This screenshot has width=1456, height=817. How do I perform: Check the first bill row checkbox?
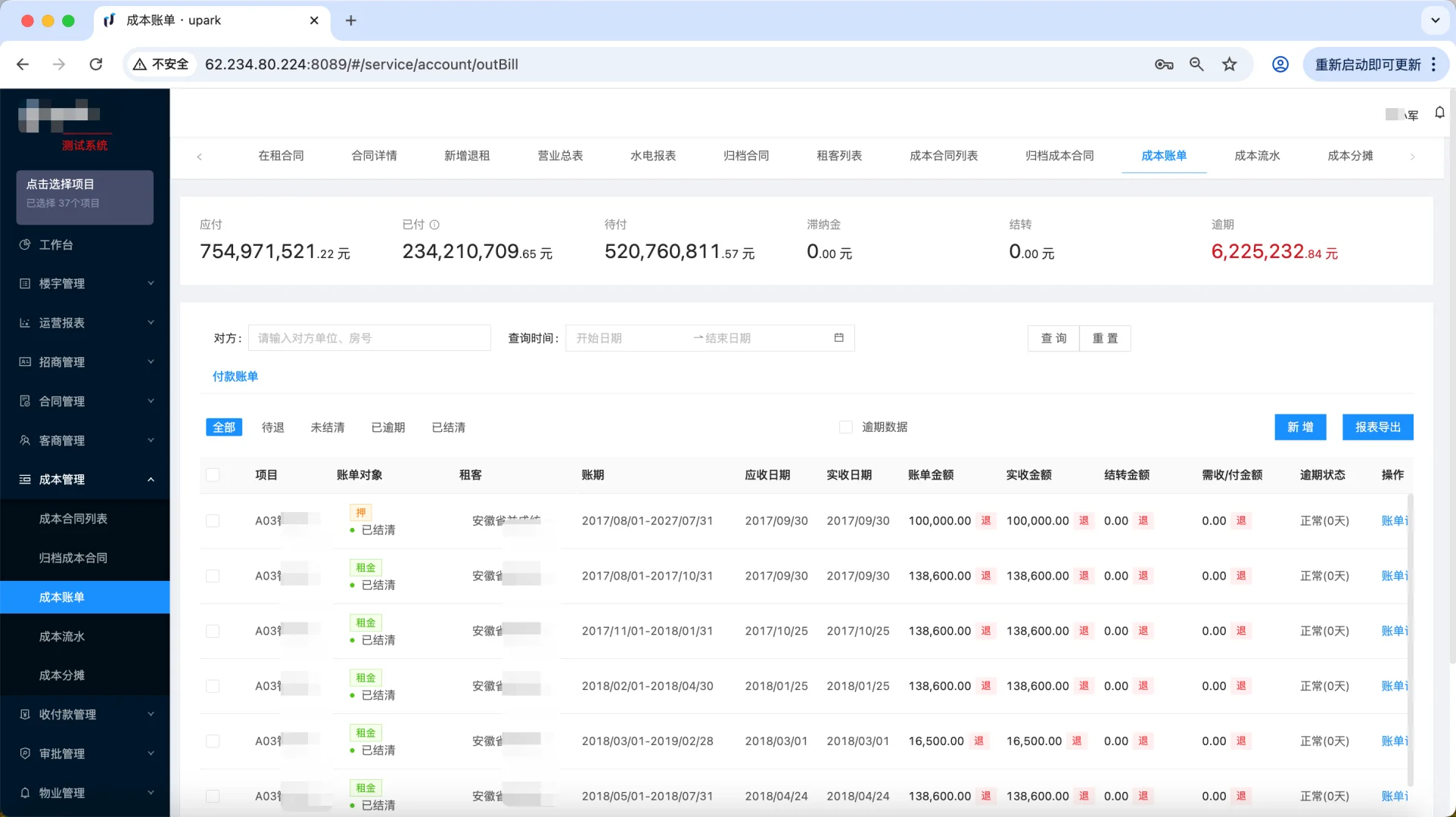tap(213, 521)
